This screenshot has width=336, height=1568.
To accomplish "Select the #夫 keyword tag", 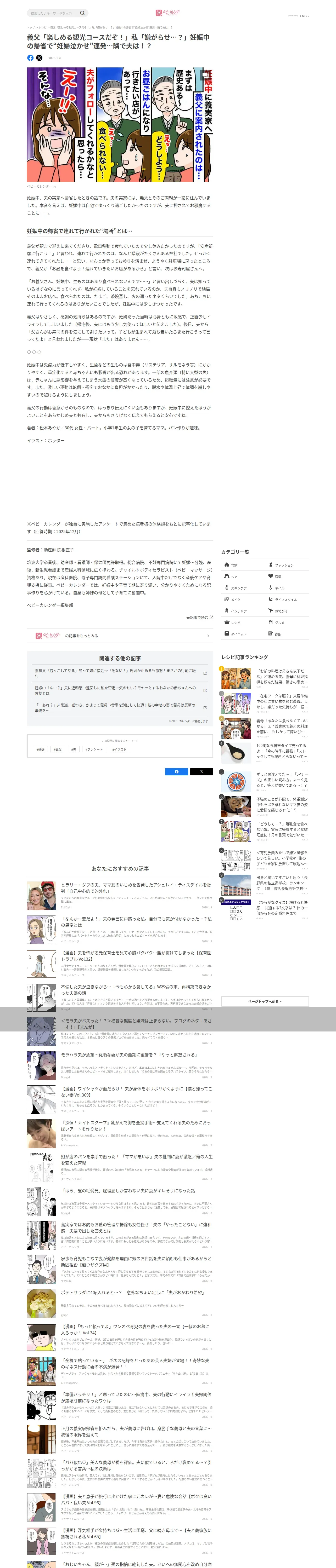I will coord(74,749).
